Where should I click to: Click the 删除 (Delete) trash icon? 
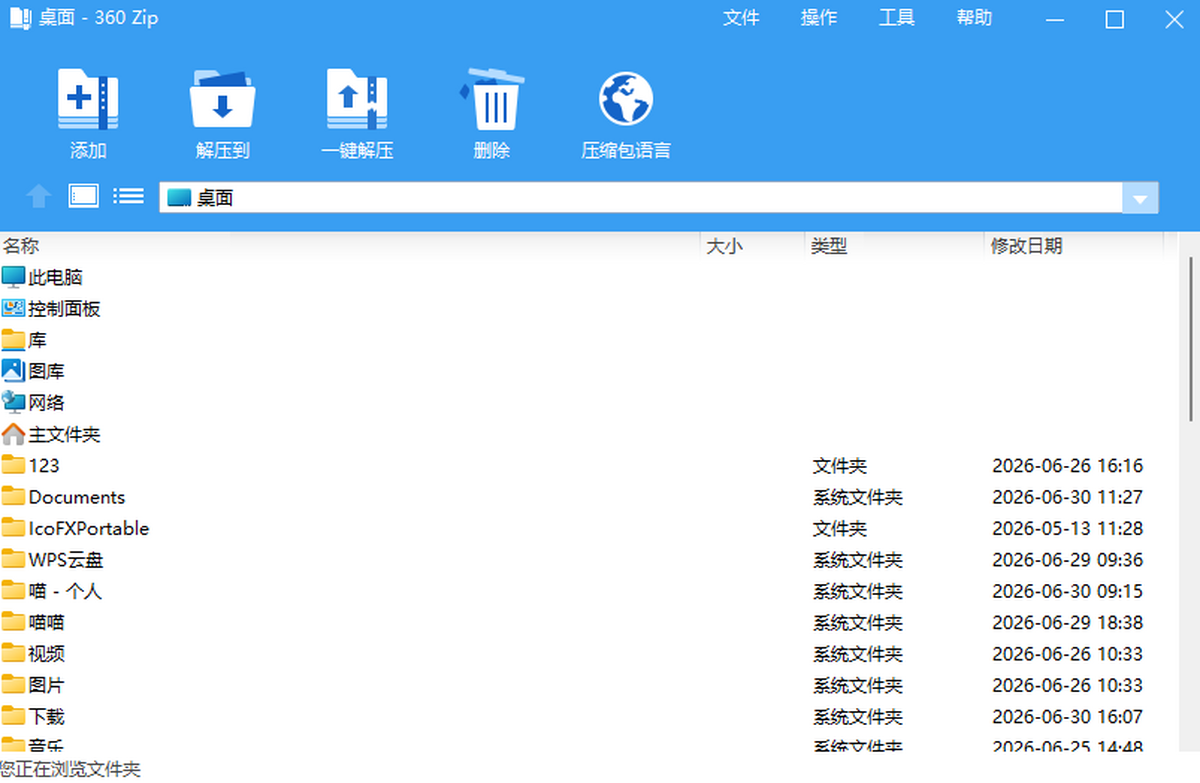492,99
